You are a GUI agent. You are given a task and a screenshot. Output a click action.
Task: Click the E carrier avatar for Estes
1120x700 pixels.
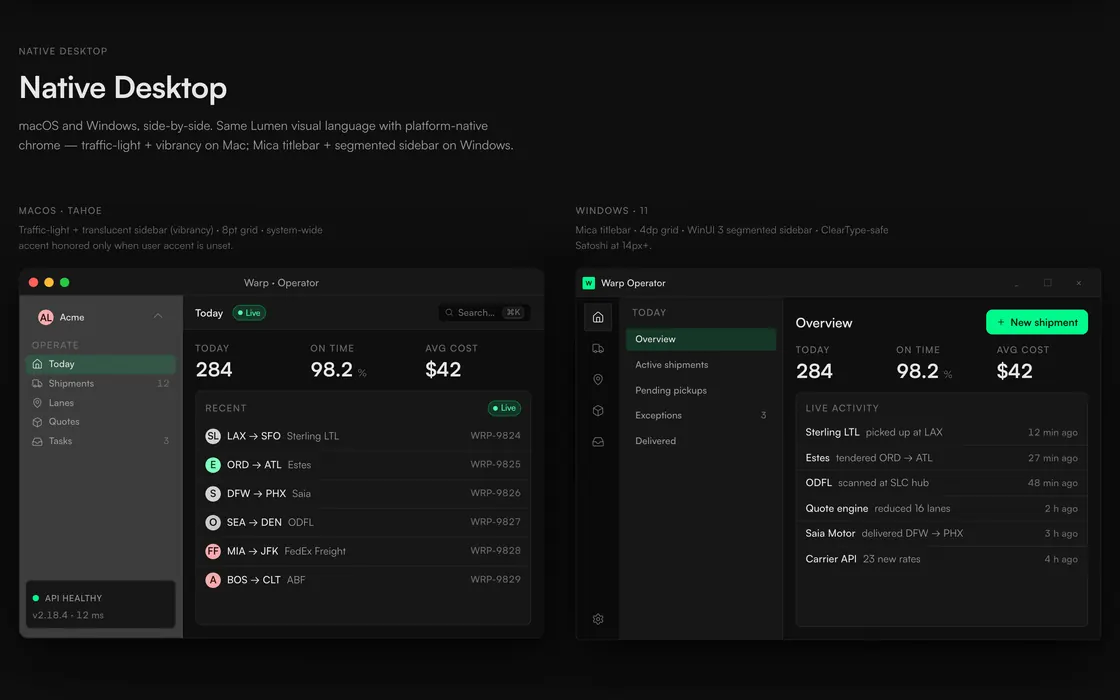coord(213,465)
